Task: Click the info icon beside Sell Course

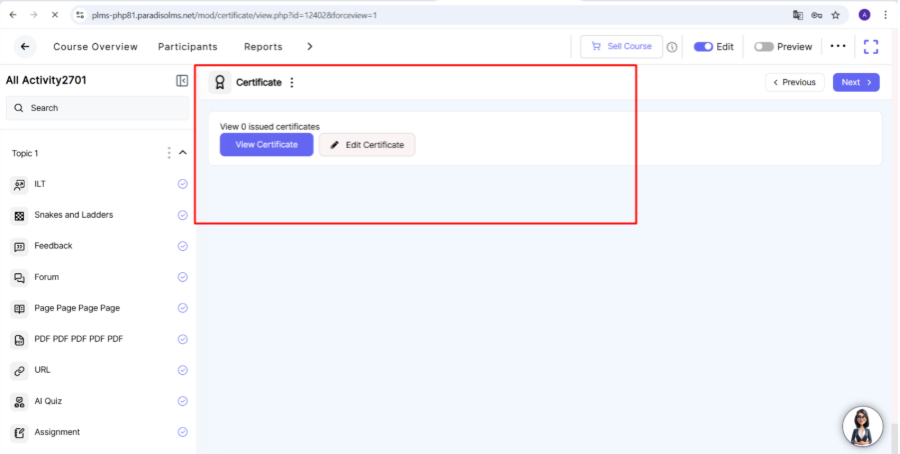Action: pos(672,47)
